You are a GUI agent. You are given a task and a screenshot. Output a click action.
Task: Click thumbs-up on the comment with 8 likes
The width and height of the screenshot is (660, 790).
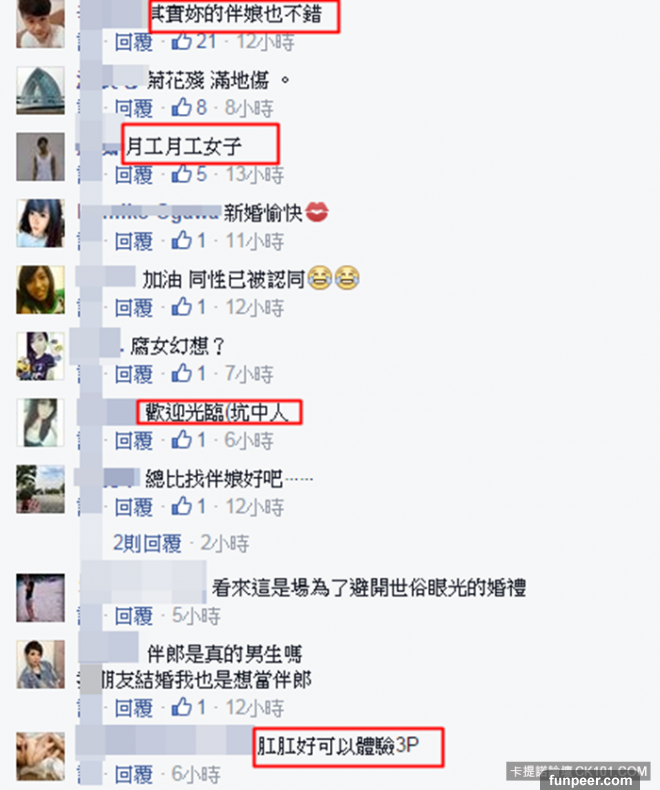tap(181, 107)
